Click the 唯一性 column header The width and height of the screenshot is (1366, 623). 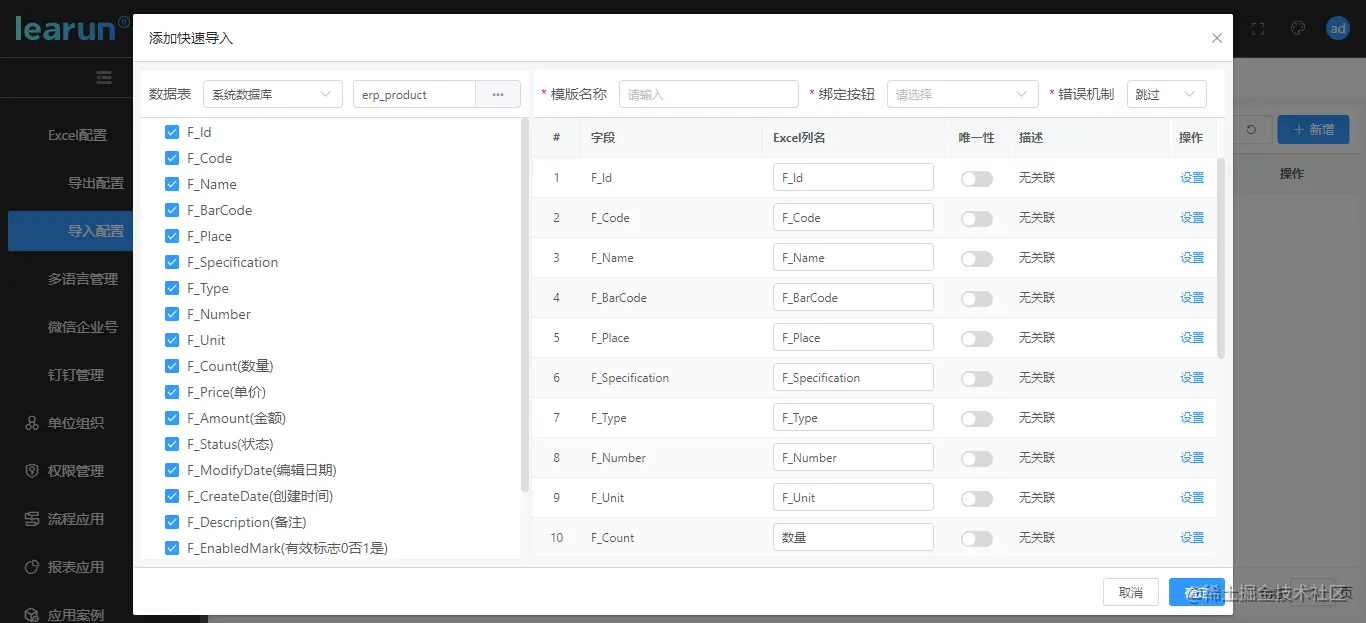coord(976,138)
